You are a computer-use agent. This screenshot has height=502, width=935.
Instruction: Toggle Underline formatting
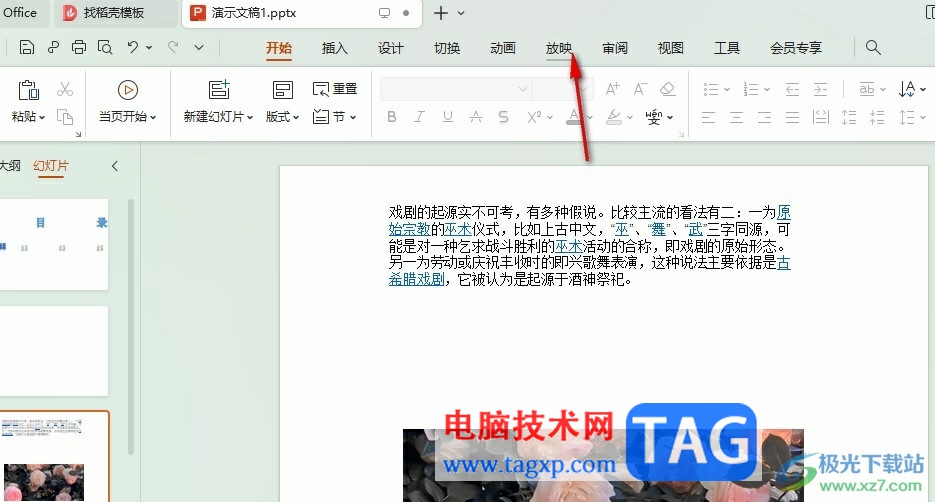point(448,117)
